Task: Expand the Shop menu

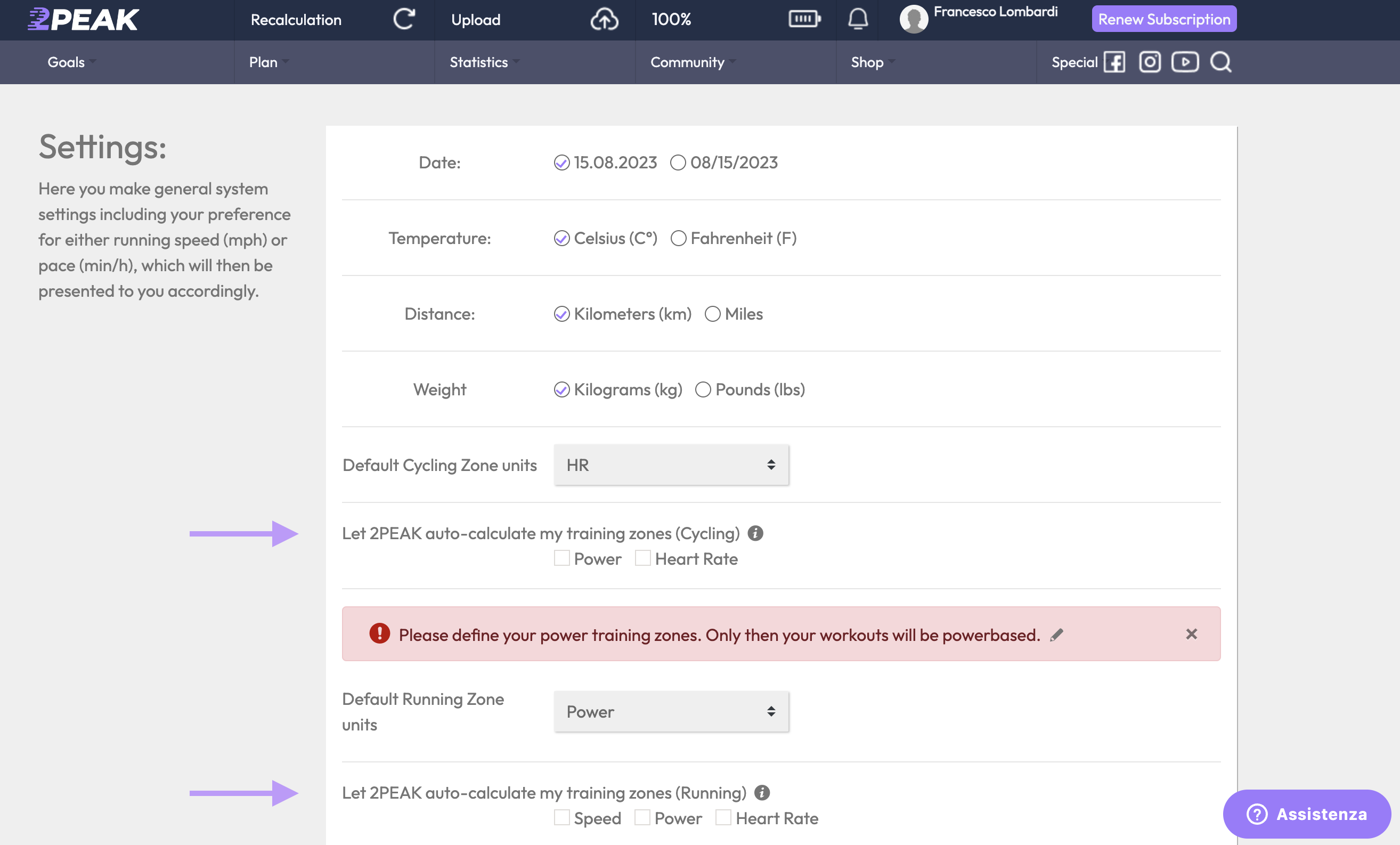Action: pyautogui.click(x=873, y=62)
